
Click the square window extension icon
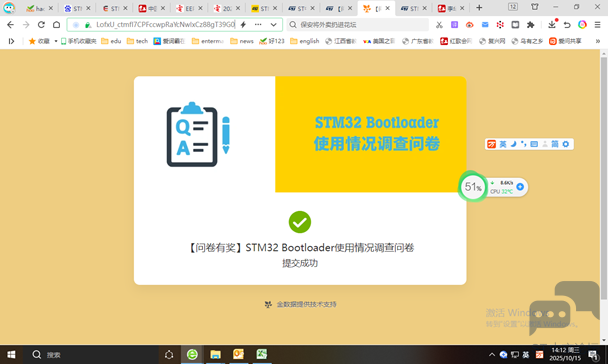coord(515,25)
